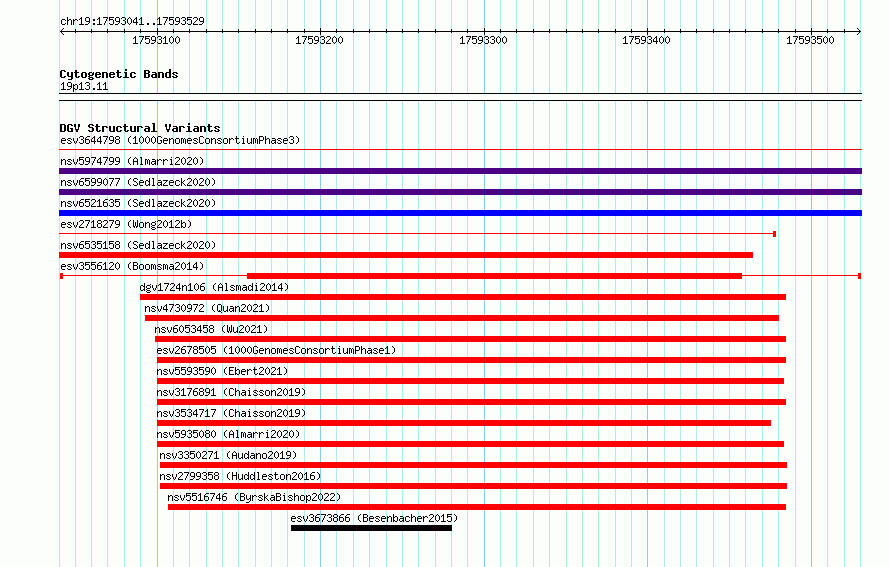Viewport: 890px width, 567px height.
Task: Click the dgv1724n106 (Alsmadi2014) label
Action: coord(214,287)
